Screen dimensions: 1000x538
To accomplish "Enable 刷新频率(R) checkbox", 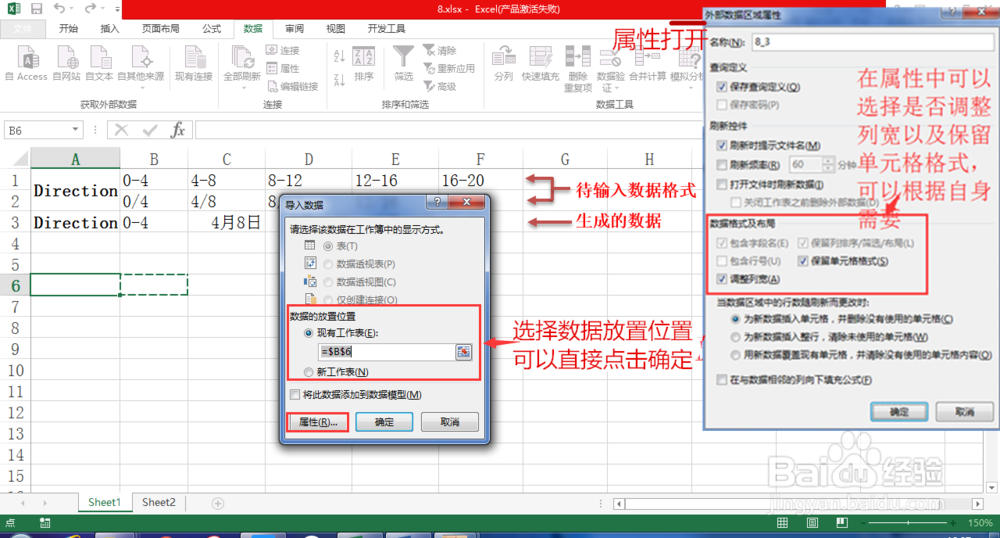I will (x=722, y=165).
